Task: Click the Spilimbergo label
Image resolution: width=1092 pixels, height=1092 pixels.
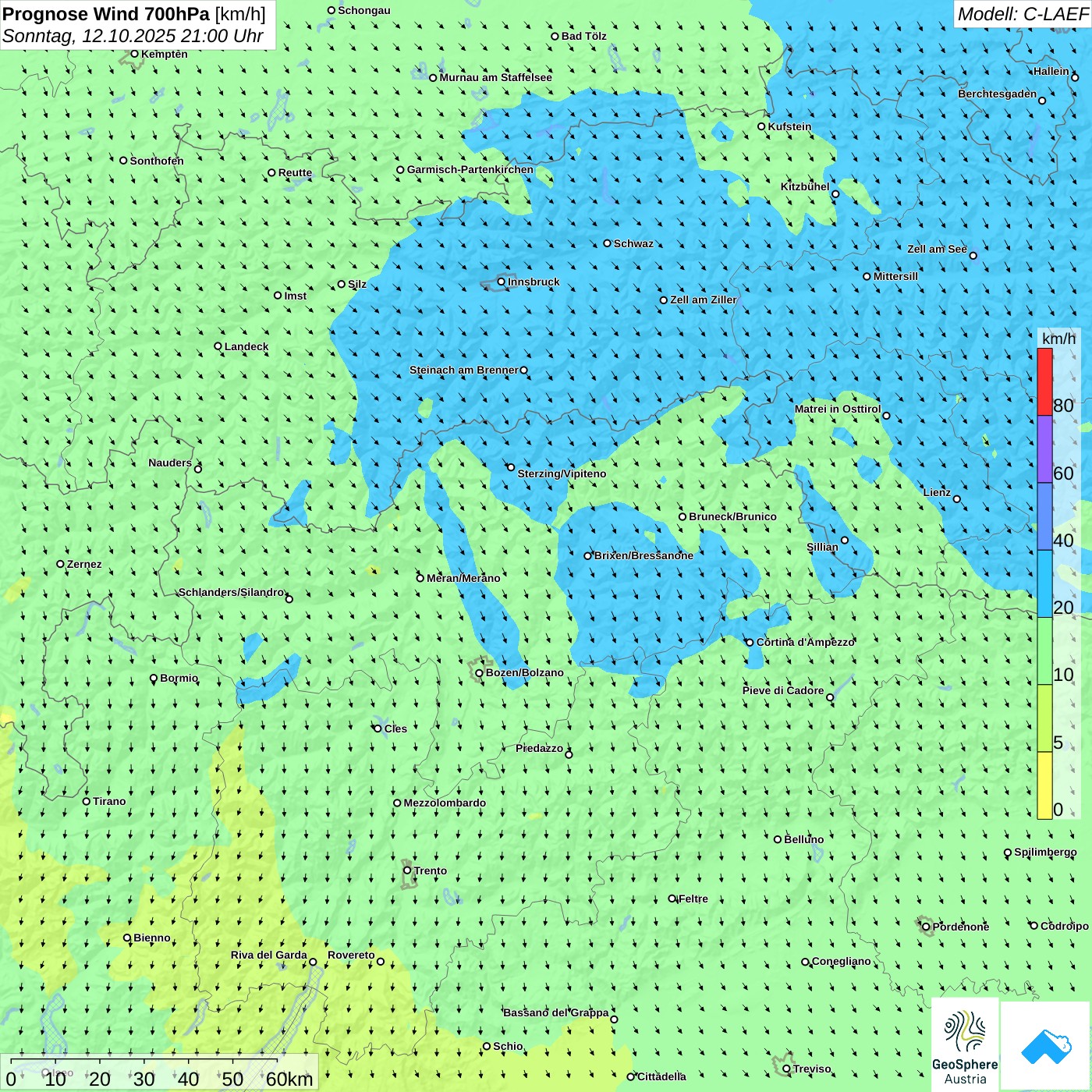Action: pos(1045,852)
